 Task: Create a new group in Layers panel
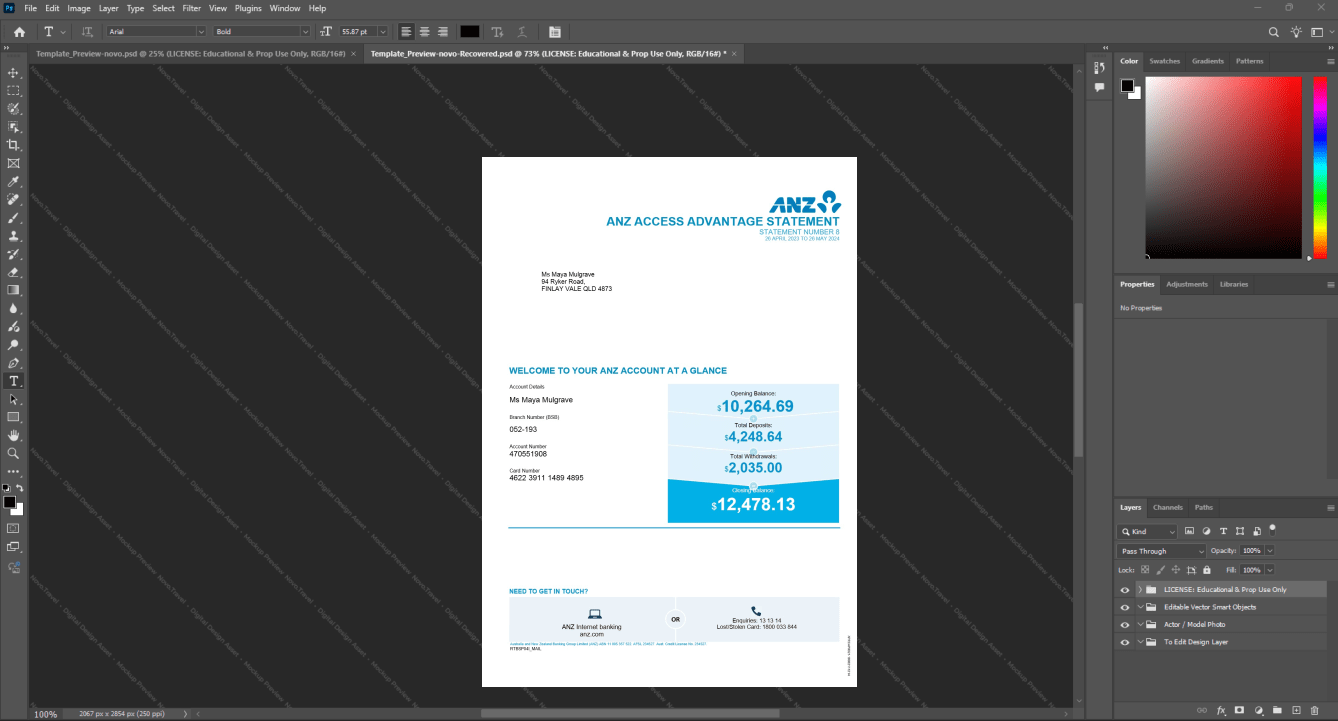(1277, 710)
